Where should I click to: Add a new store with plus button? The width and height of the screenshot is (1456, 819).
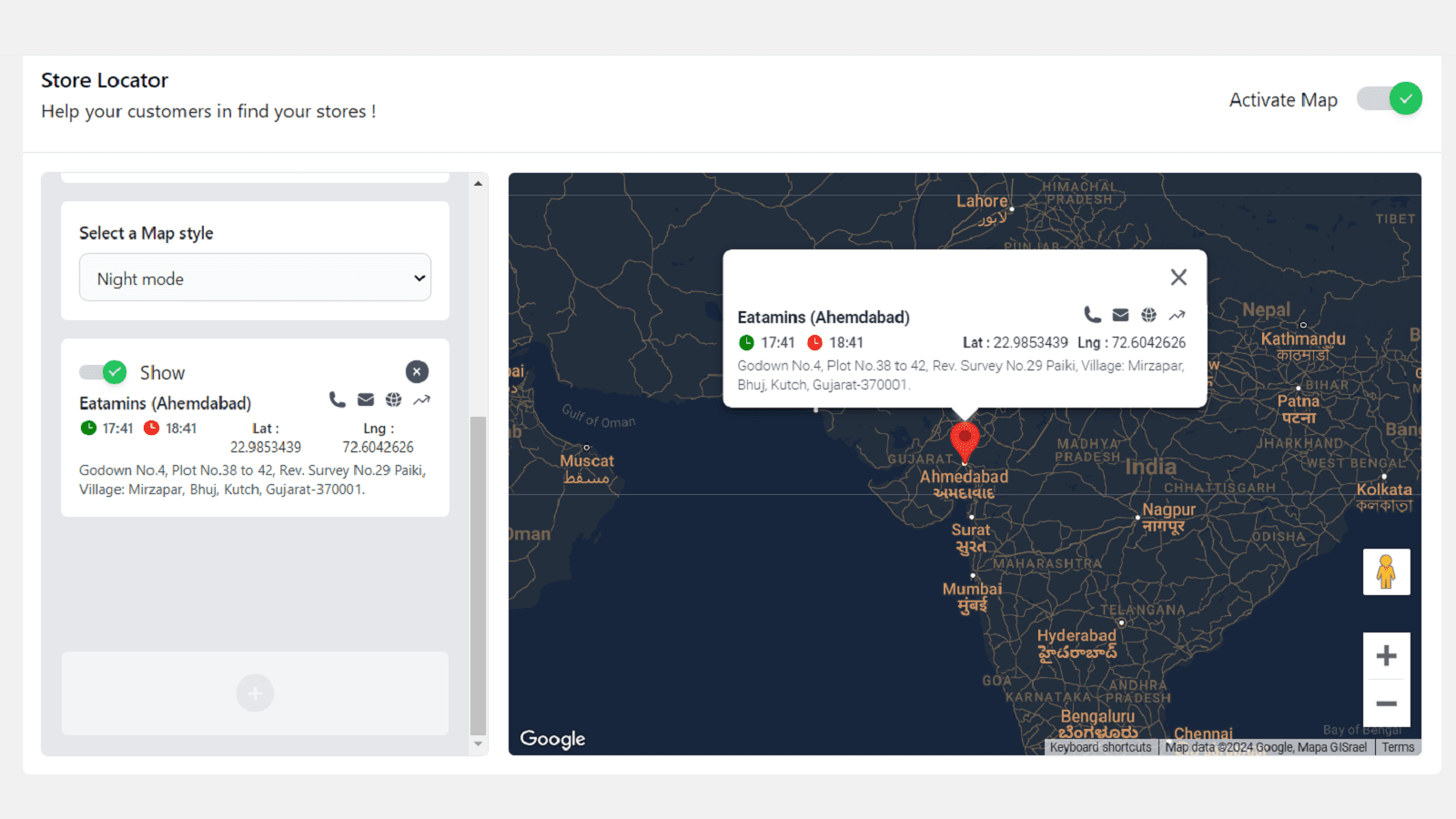tap(255, 693)
